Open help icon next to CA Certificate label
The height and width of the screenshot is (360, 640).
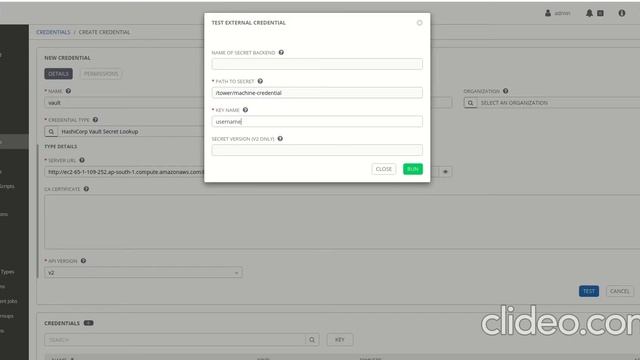(86, 189)
